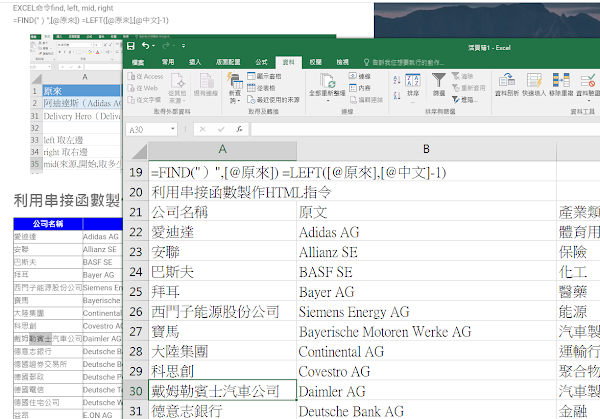Switch to the 常用 (Home) ribbon tab

point(168,62)
